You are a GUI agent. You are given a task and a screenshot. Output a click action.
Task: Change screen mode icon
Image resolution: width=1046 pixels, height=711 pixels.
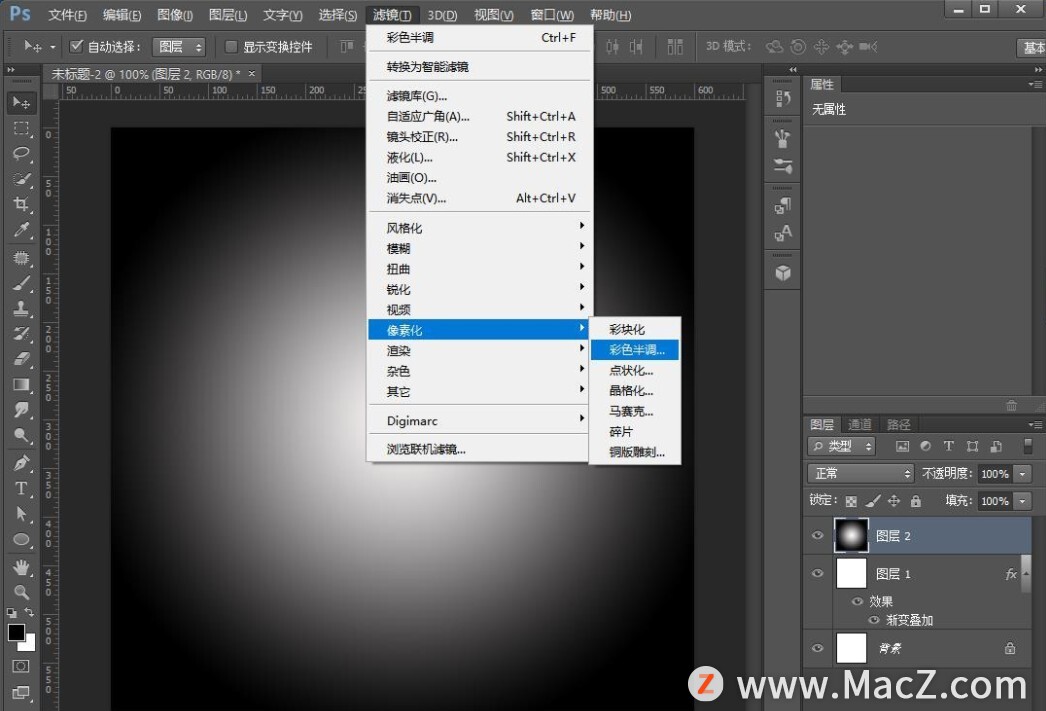click(21, 693)
